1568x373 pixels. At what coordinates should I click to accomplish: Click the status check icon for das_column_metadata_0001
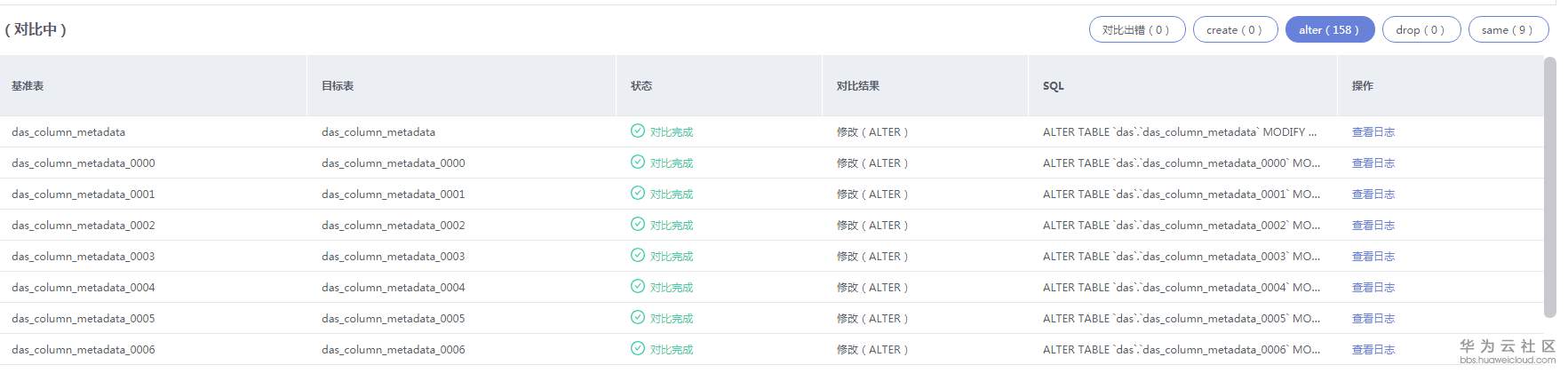click(637, 194)
